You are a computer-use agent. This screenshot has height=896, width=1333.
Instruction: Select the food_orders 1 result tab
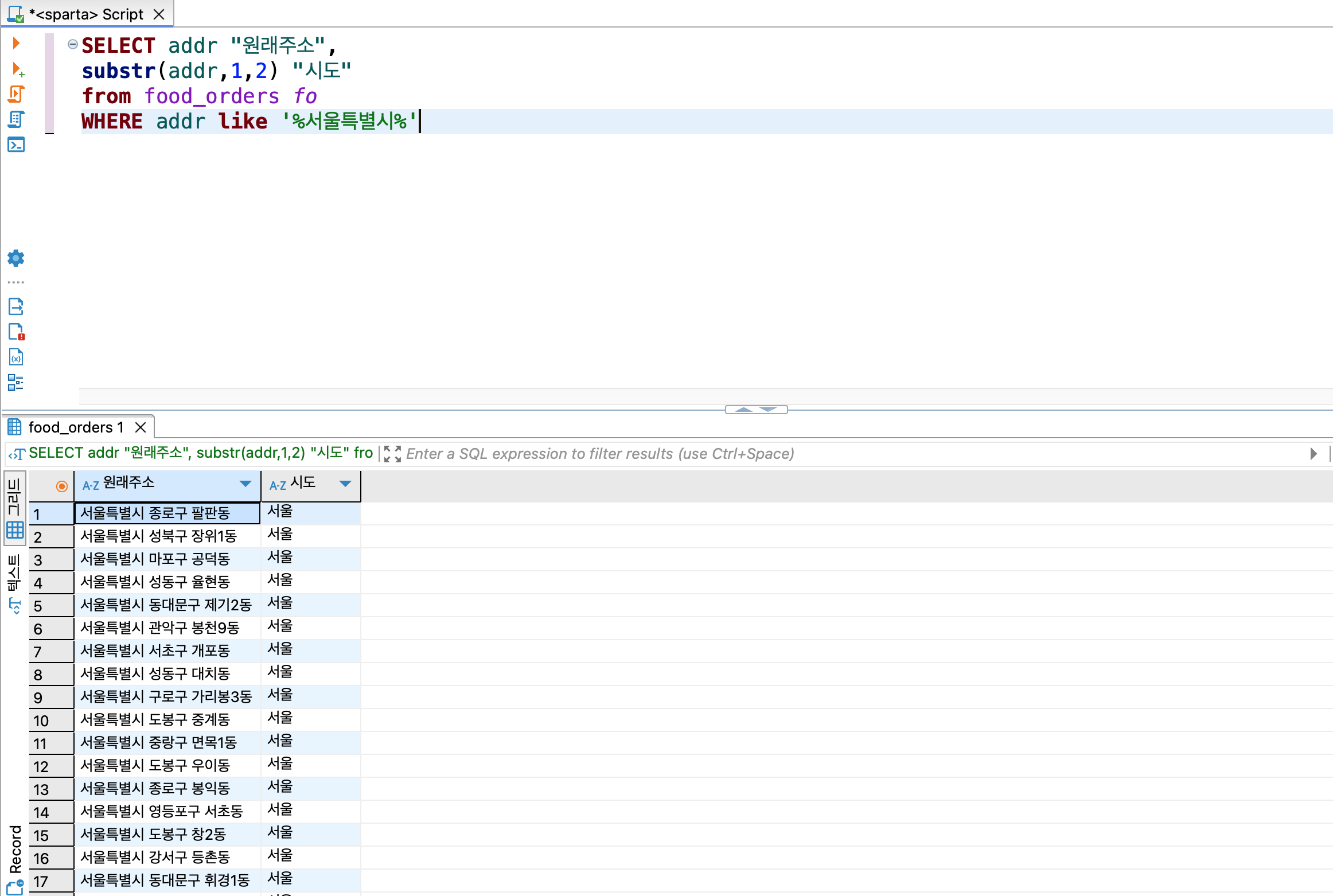(x=76, y=427)
